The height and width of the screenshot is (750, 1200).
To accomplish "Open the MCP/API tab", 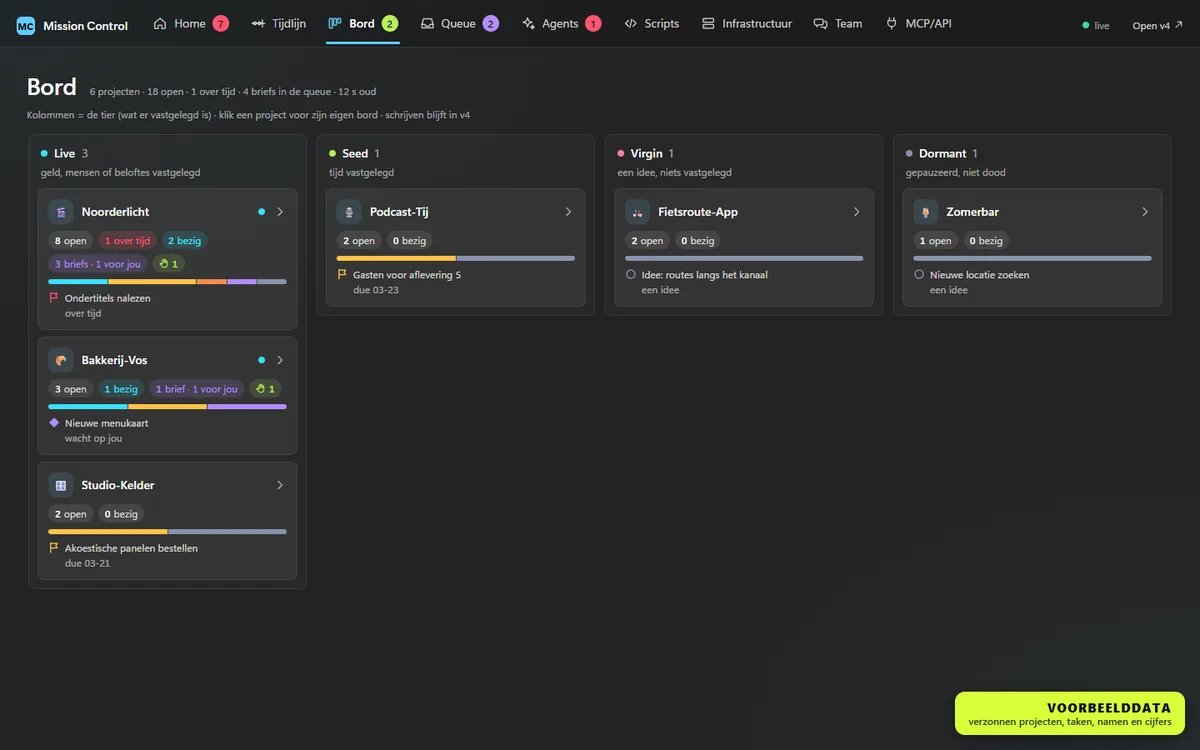I will (918, 24).
